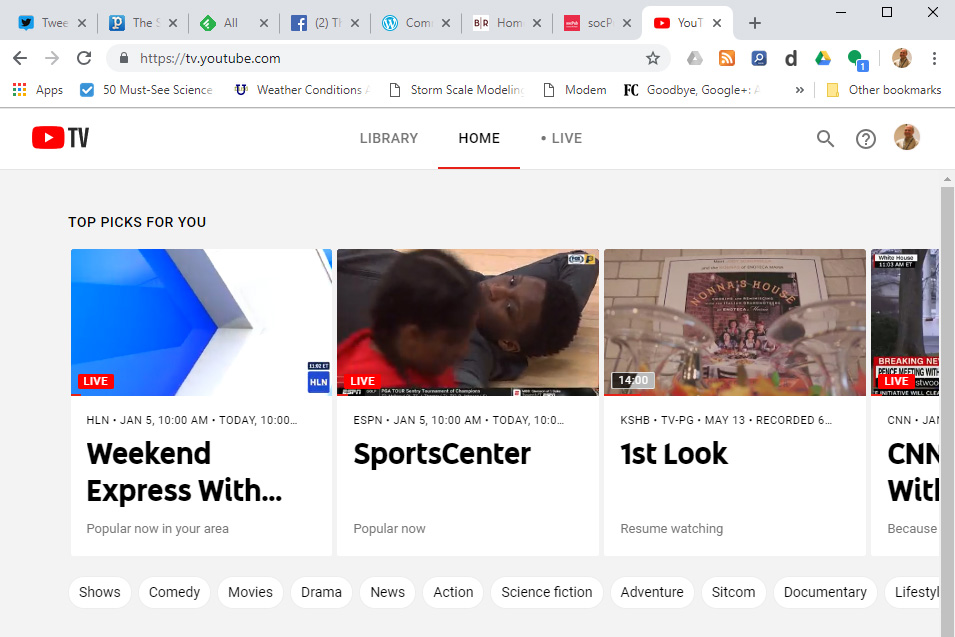Select the Comedy genre chip
The width and height of the screenshot is (955, 637).
[x=174, y=592]
